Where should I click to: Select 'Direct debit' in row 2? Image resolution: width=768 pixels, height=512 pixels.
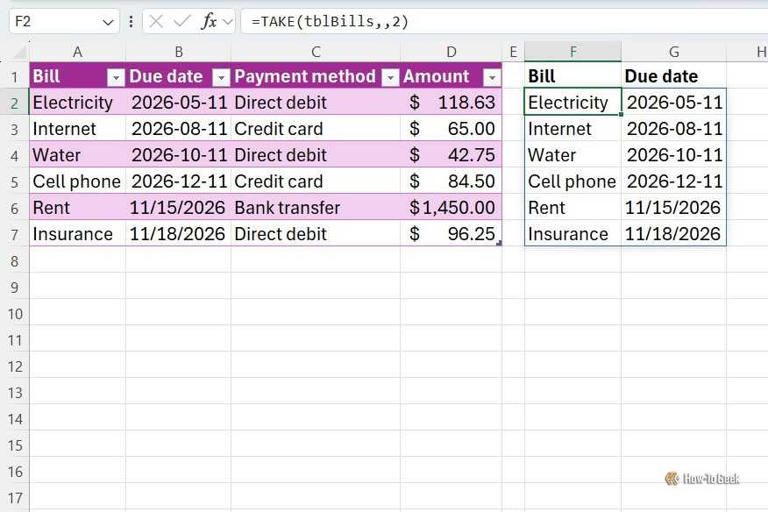click(x=316, y=102)
